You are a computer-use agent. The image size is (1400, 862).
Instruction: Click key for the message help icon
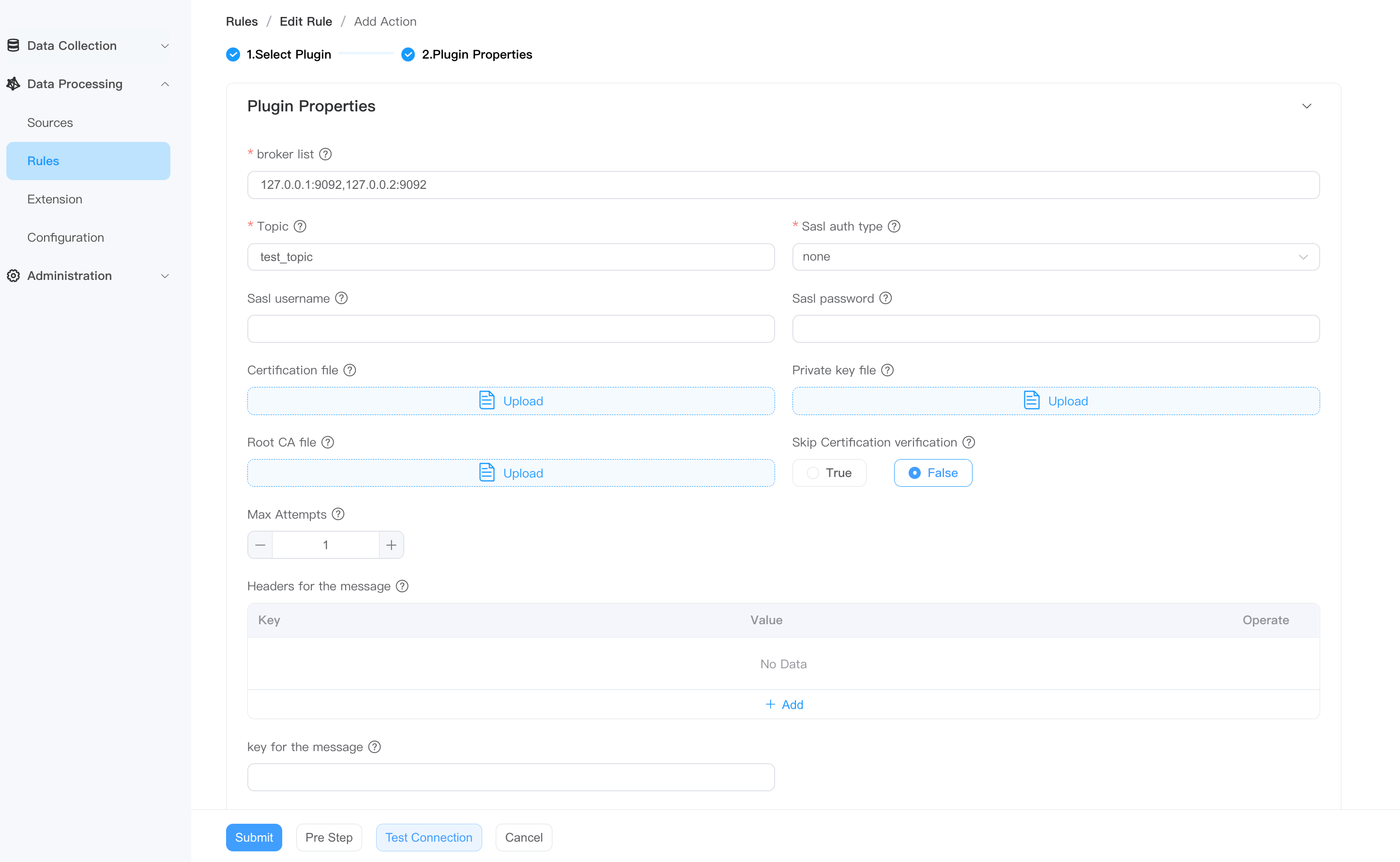pos(374,747)
